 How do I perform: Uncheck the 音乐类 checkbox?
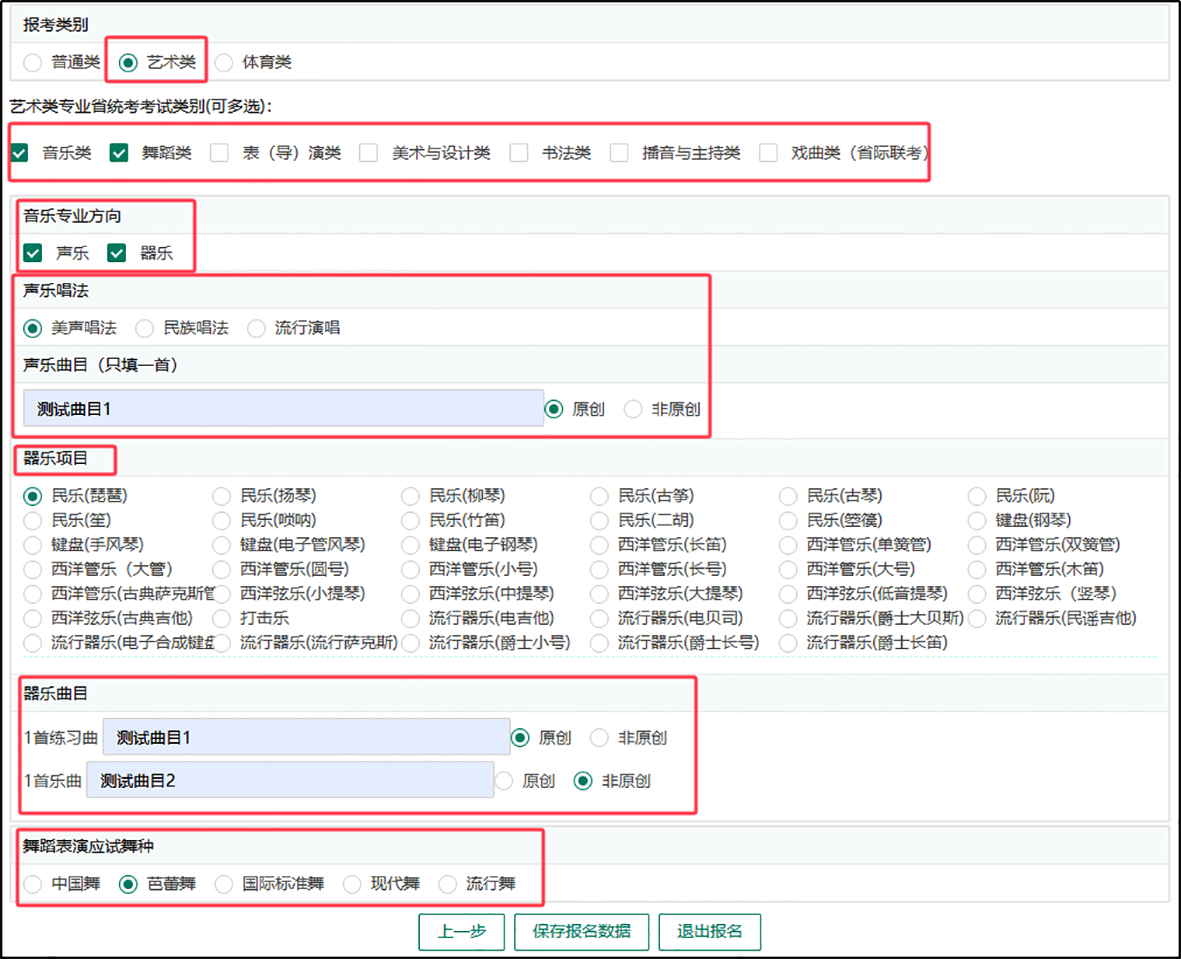(x=20, y=153)
